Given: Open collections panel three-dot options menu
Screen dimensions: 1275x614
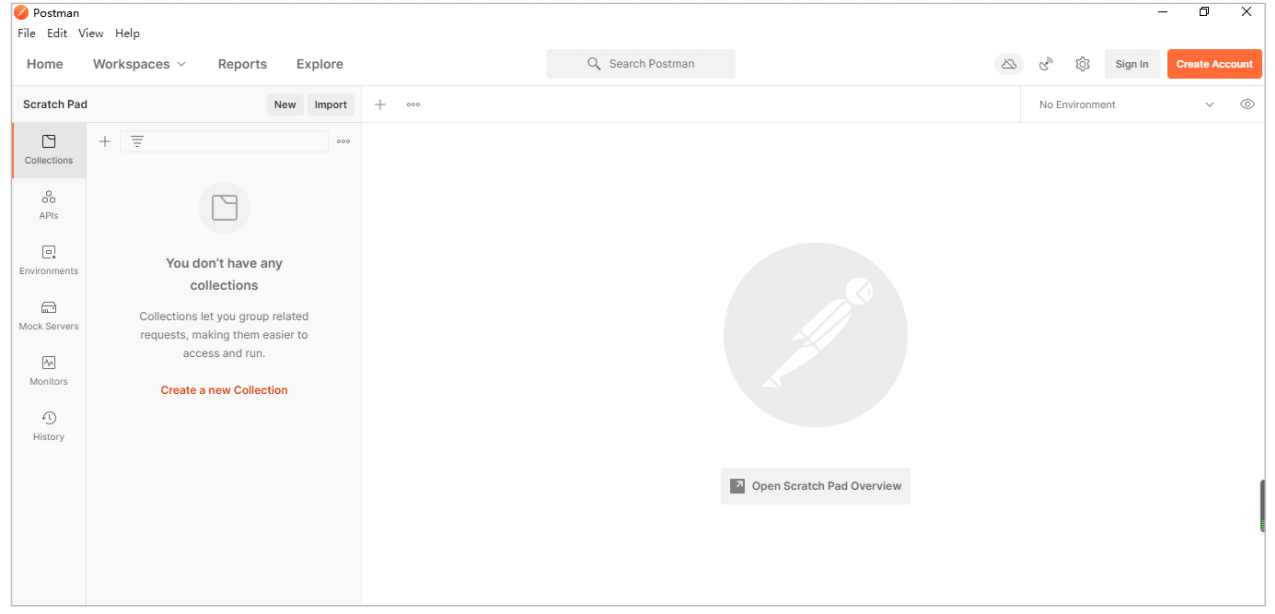Looking at the screenshot, I should (x=343, y=142).
